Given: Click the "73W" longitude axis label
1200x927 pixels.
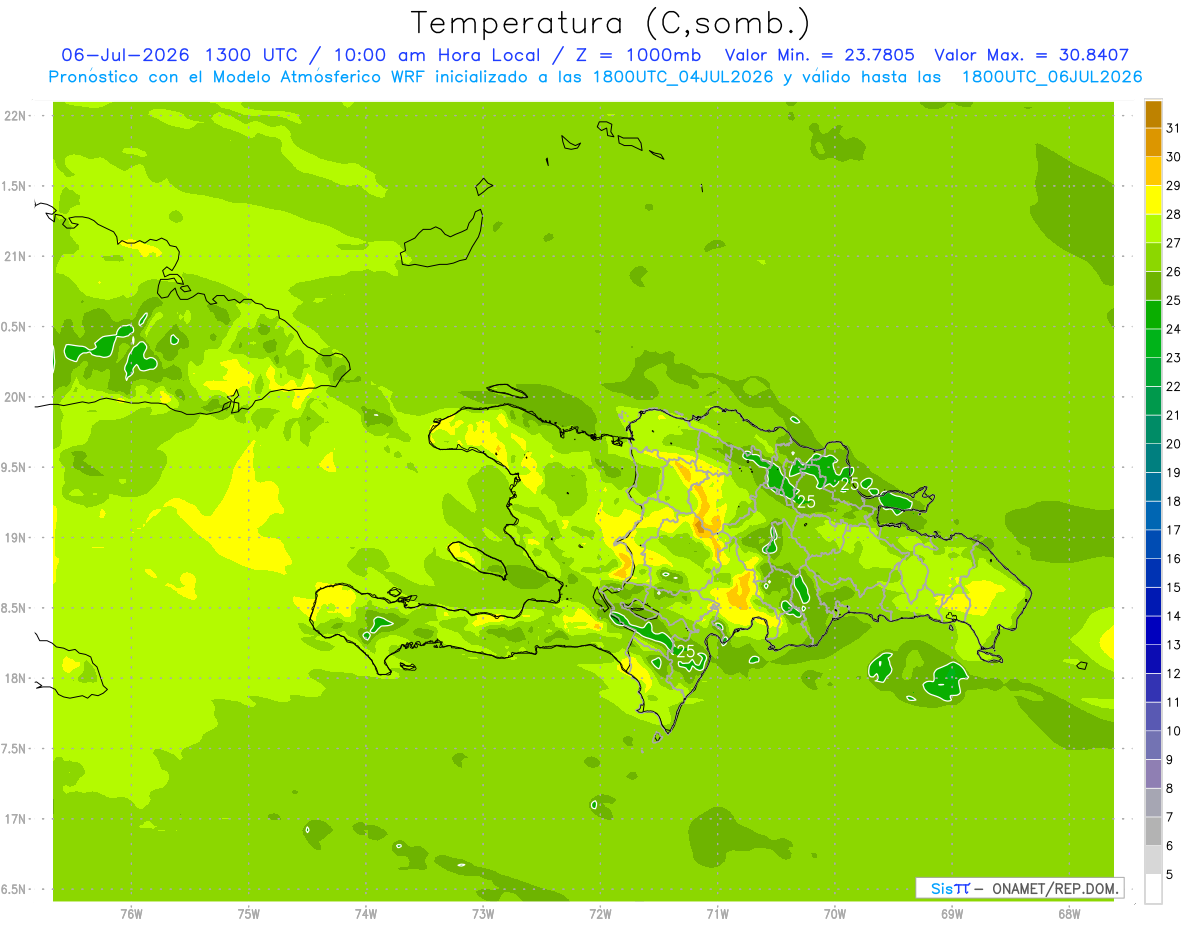Looking at the screenshot, I should [483, 914].
